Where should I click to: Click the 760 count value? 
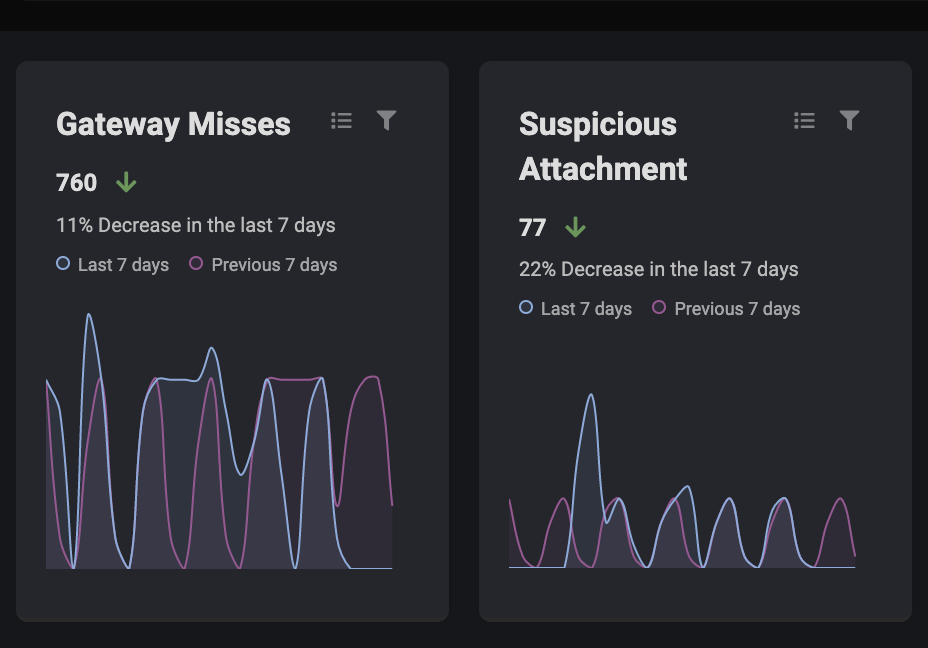tap(77, 183)
